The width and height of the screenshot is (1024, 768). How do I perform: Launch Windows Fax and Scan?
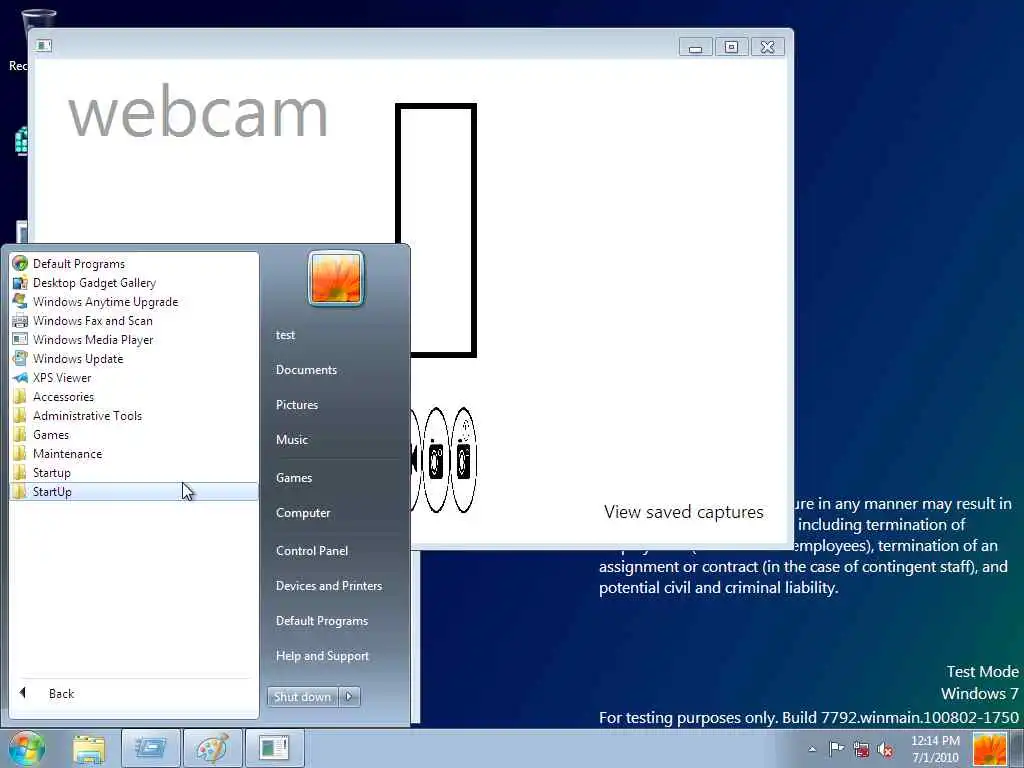click(134, 321)
